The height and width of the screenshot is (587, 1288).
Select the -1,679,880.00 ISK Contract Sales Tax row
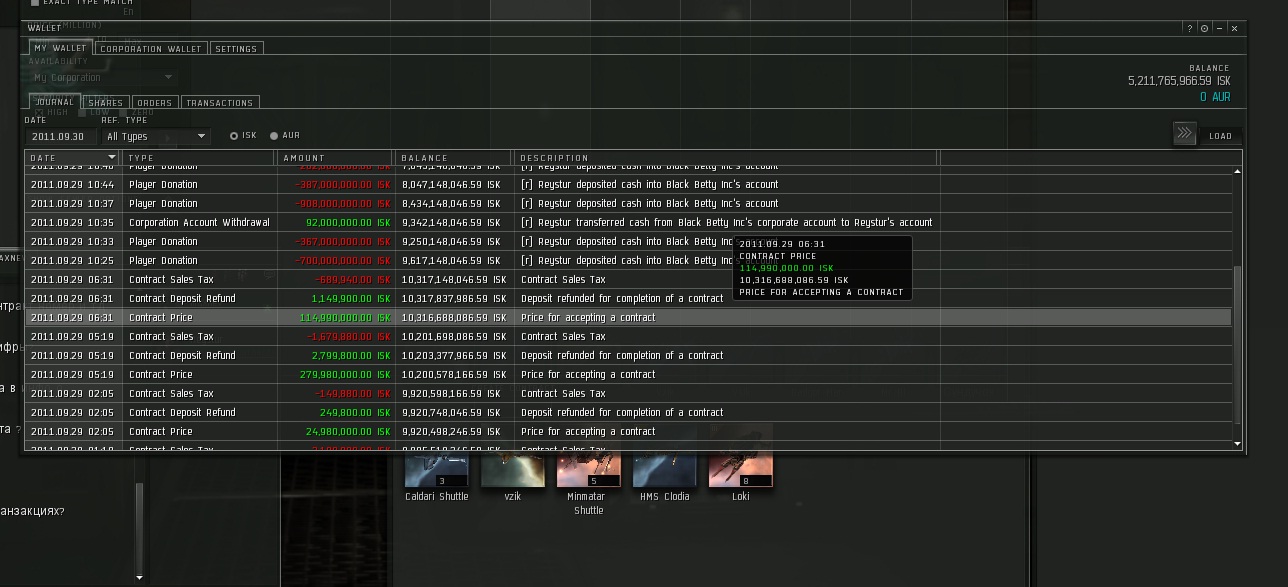pyautogui.click(x=628, y=336)
